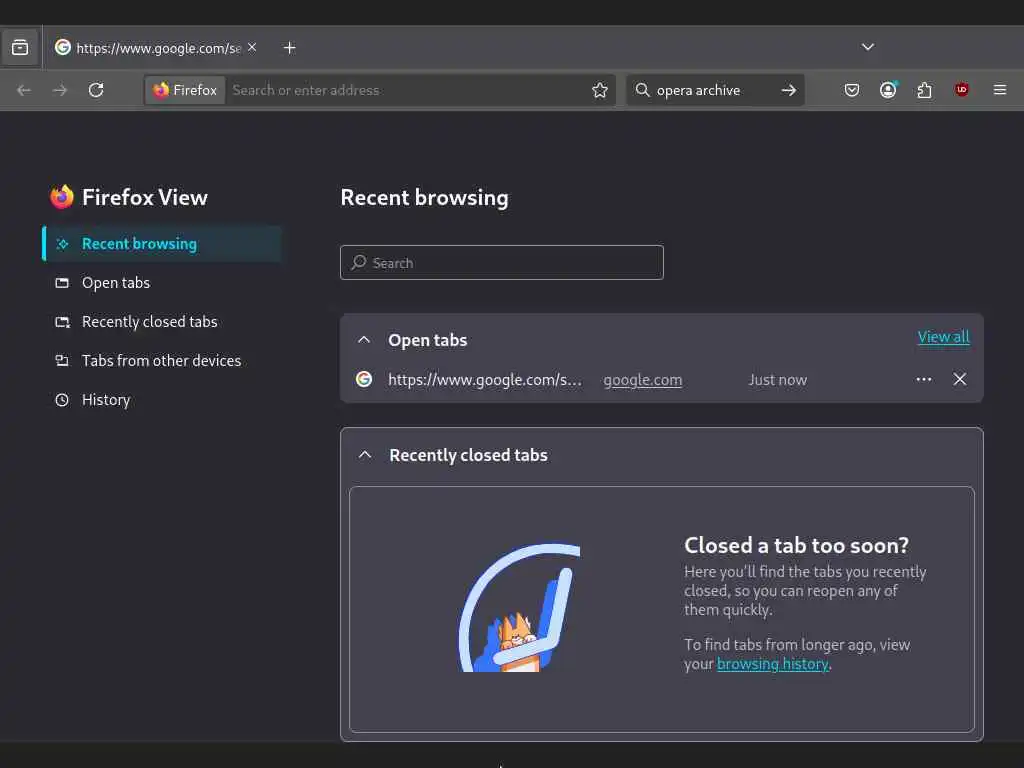The height and width of the screenshot is (768, 1024).
Task: Click the Closed a tab too soon? heading
Action: 796,545
